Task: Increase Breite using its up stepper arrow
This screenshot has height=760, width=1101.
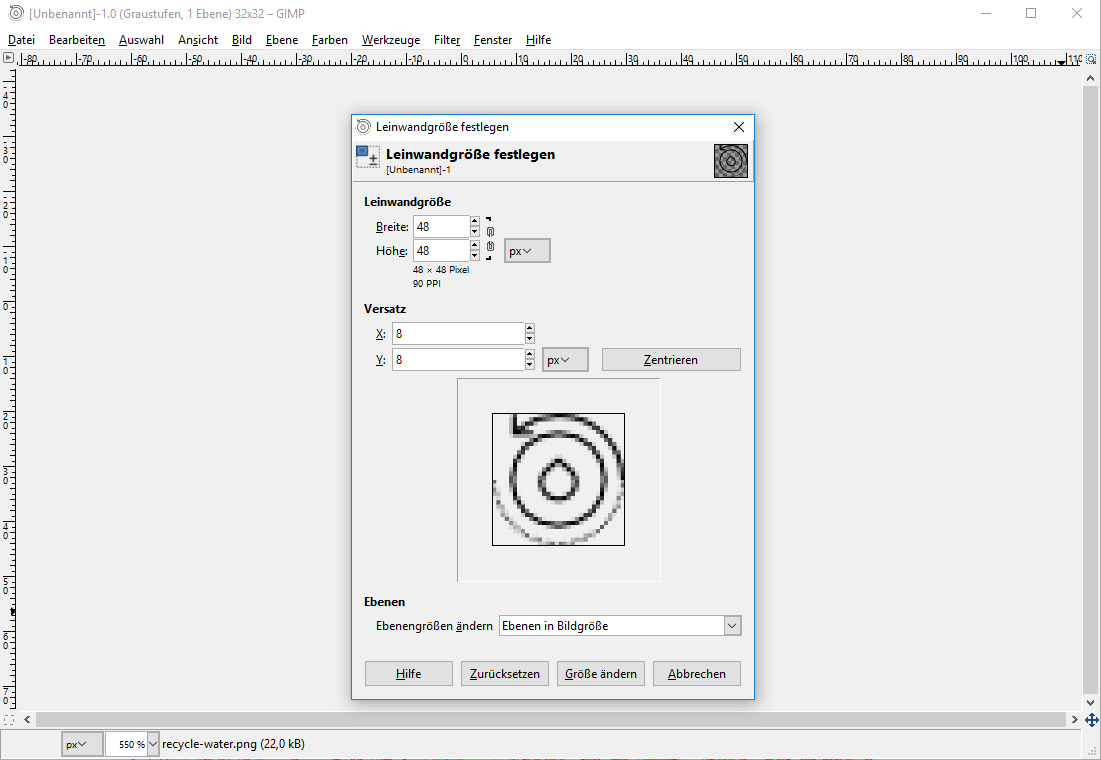Action: [473, 221]
